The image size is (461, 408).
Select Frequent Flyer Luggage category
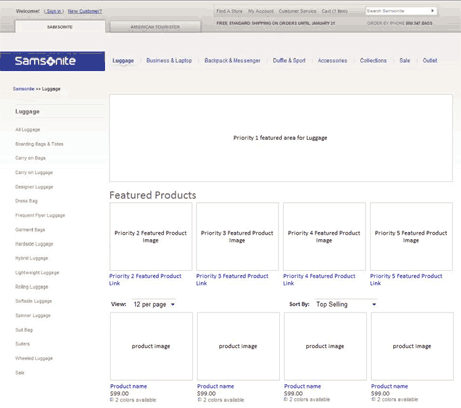coord(40,215)
